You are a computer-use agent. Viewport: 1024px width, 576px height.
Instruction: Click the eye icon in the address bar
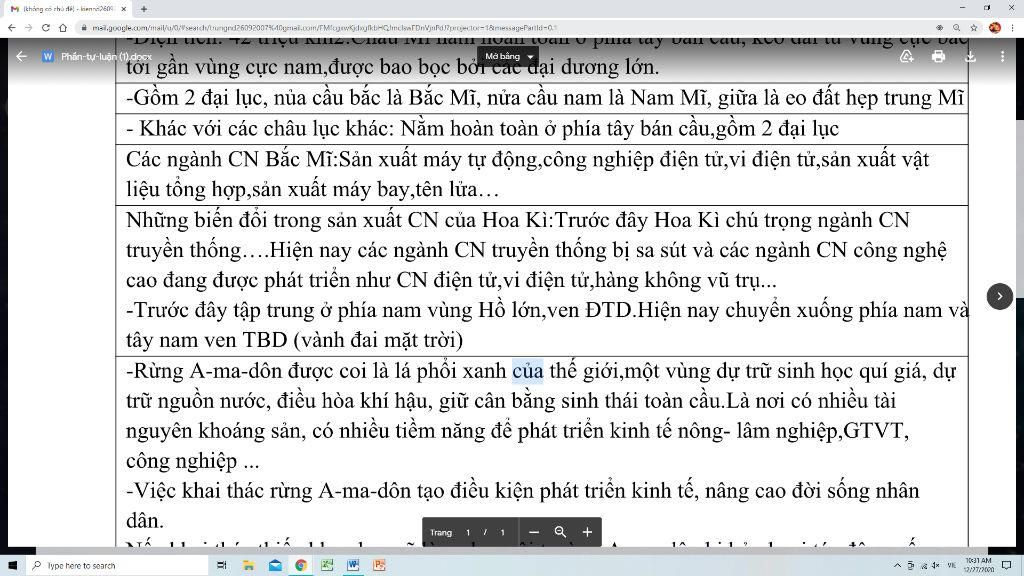(939, 27)
